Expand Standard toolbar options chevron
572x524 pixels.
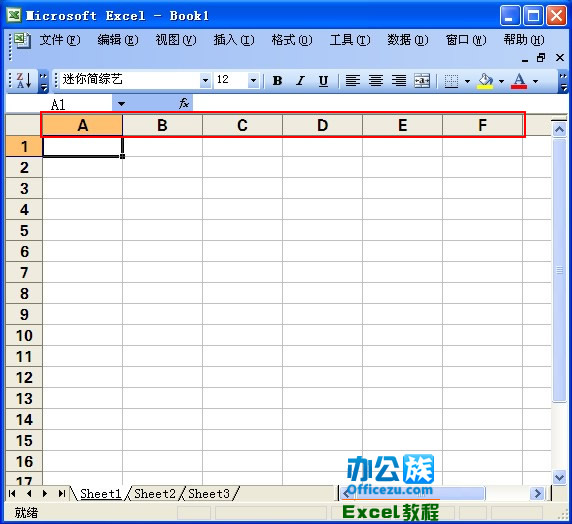[x=43, y=81]
